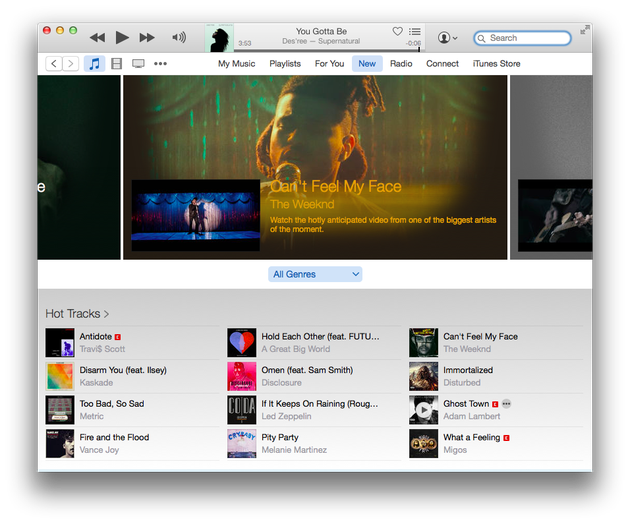Select the New tab

click(x=367, y=63)
